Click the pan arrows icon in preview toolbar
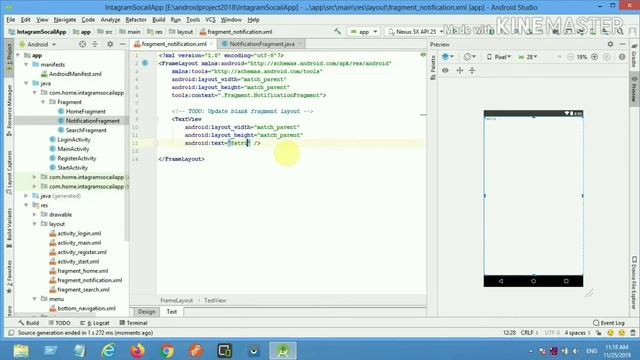The width and height of the screenshot is (640, 360). tap(460, 70)
